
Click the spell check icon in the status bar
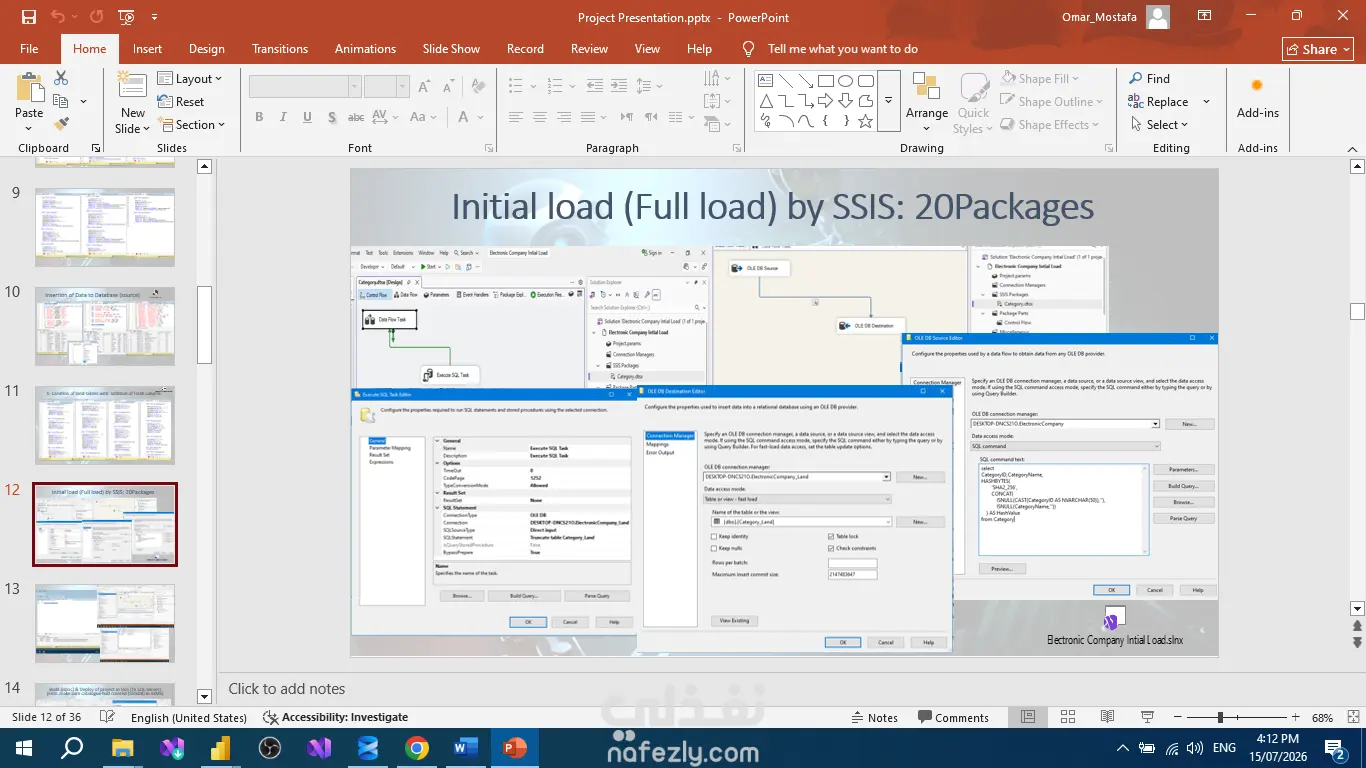(x=108, y=717)
